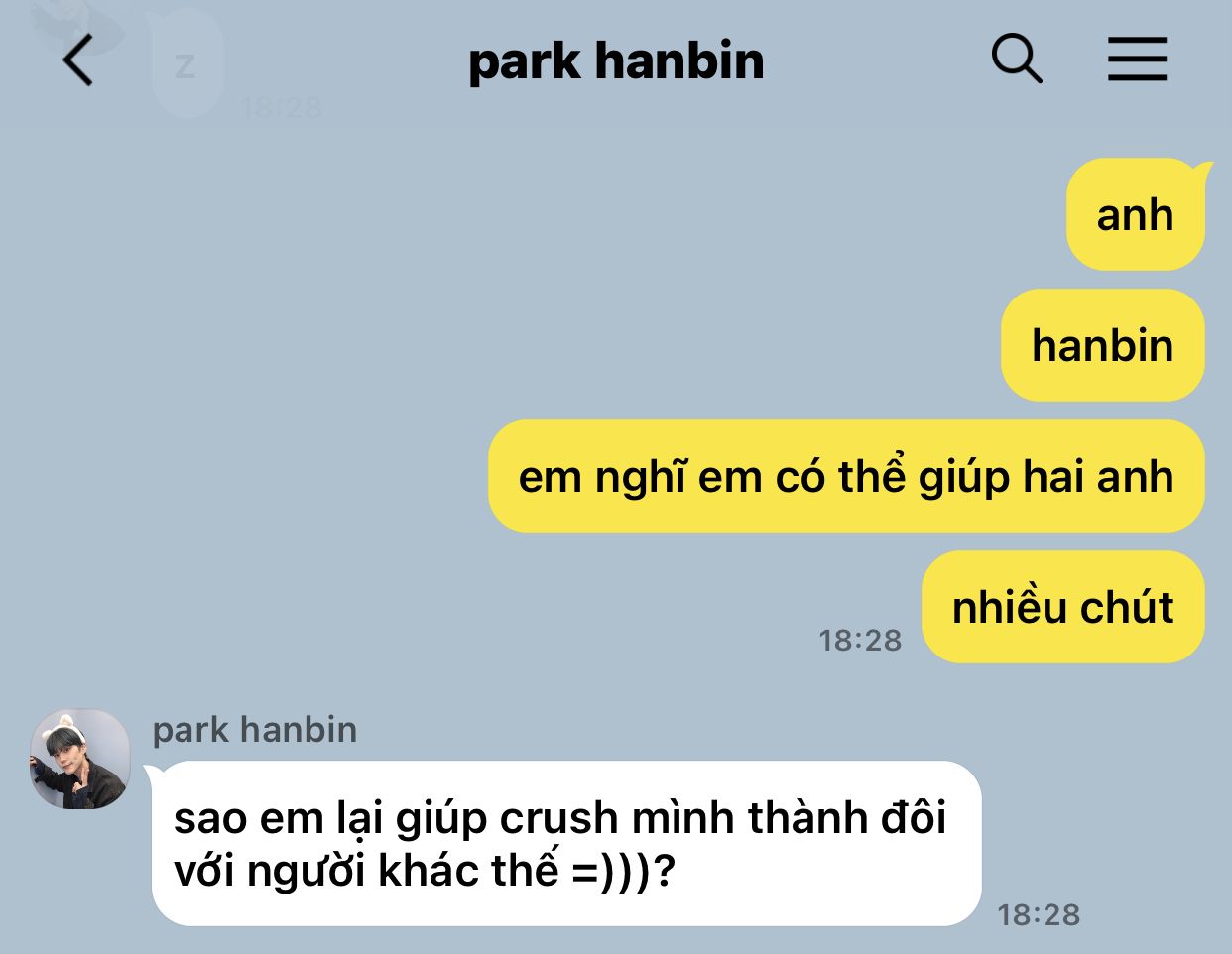This screenshot has width=1232, height=954.
Task: Select the "em nghĩ em có thể" bubble
Action: pyautogui.click(x=846, y=476)
